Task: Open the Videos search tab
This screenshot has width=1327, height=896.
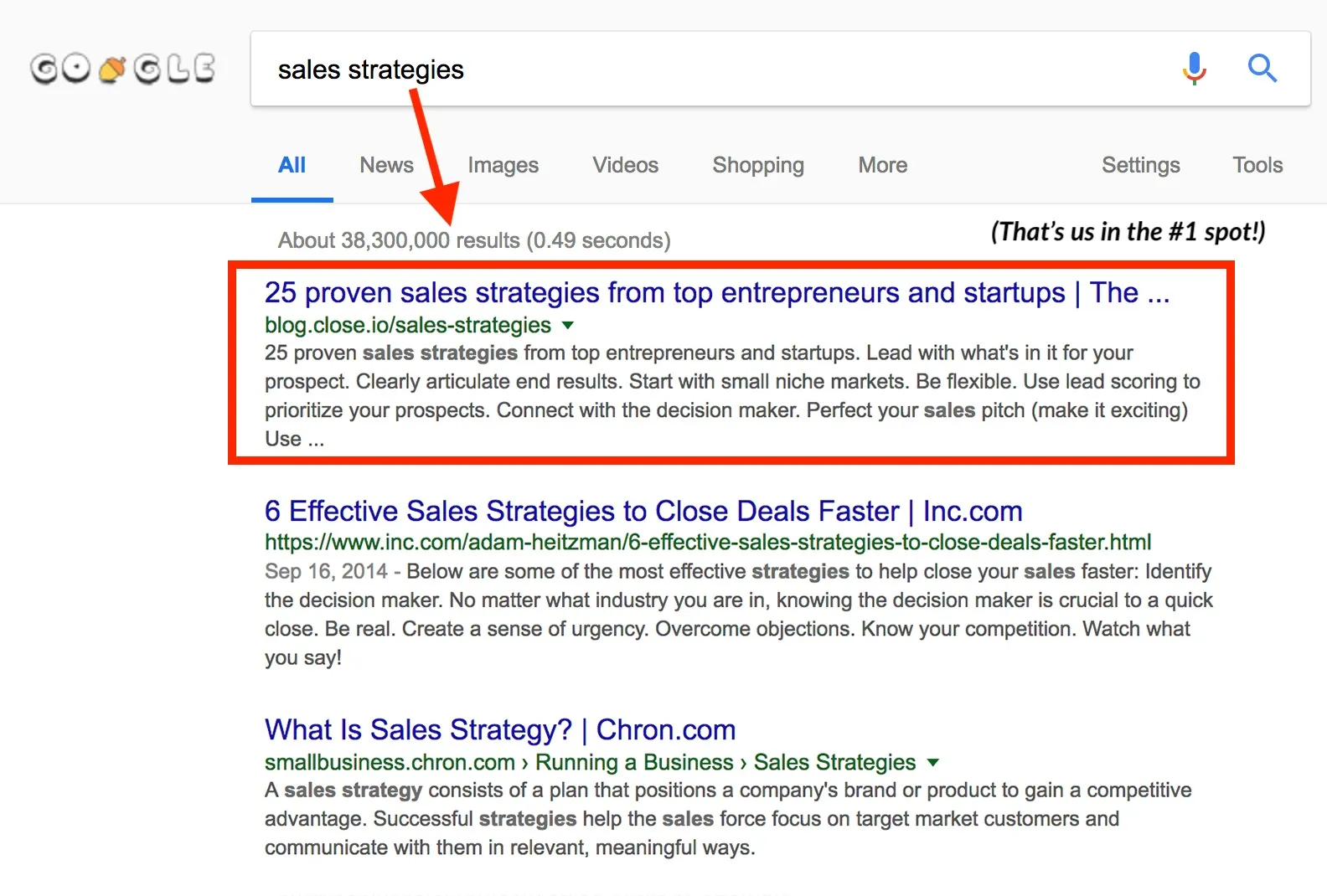Action: (625, 165)
